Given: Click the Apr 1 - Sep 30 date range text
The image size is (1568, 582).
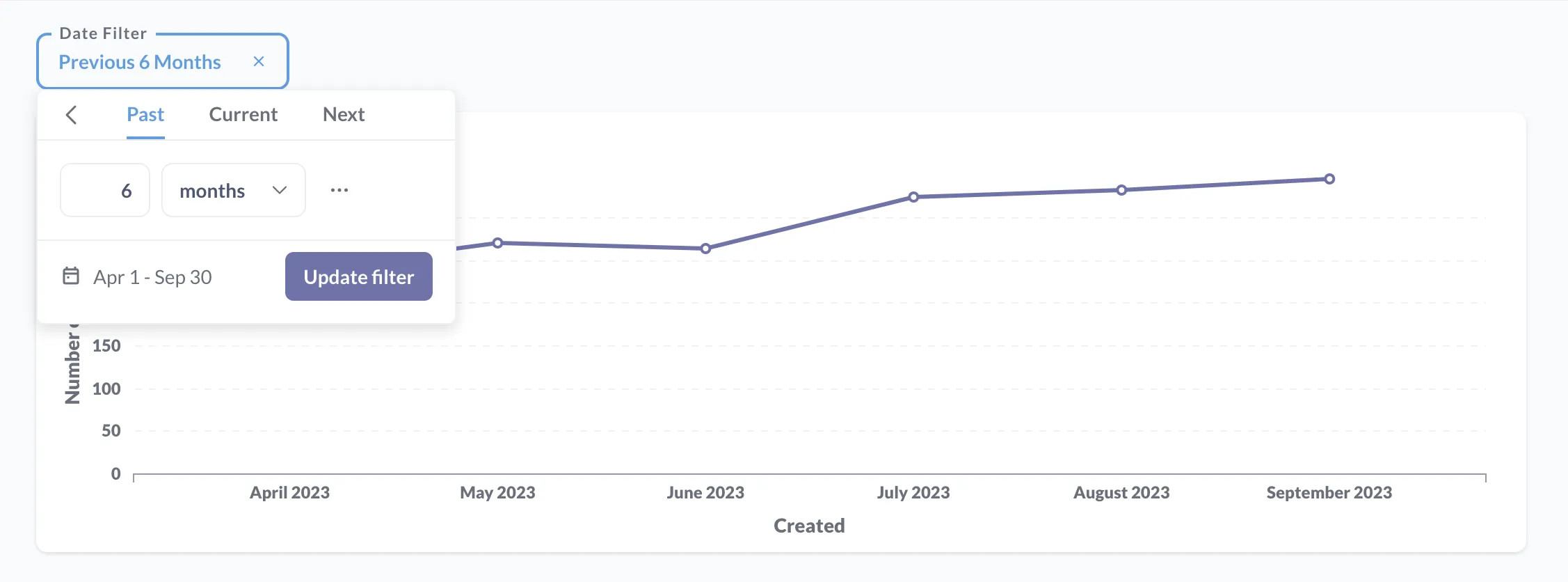Looking at the screenshot, I should (153, 276).
